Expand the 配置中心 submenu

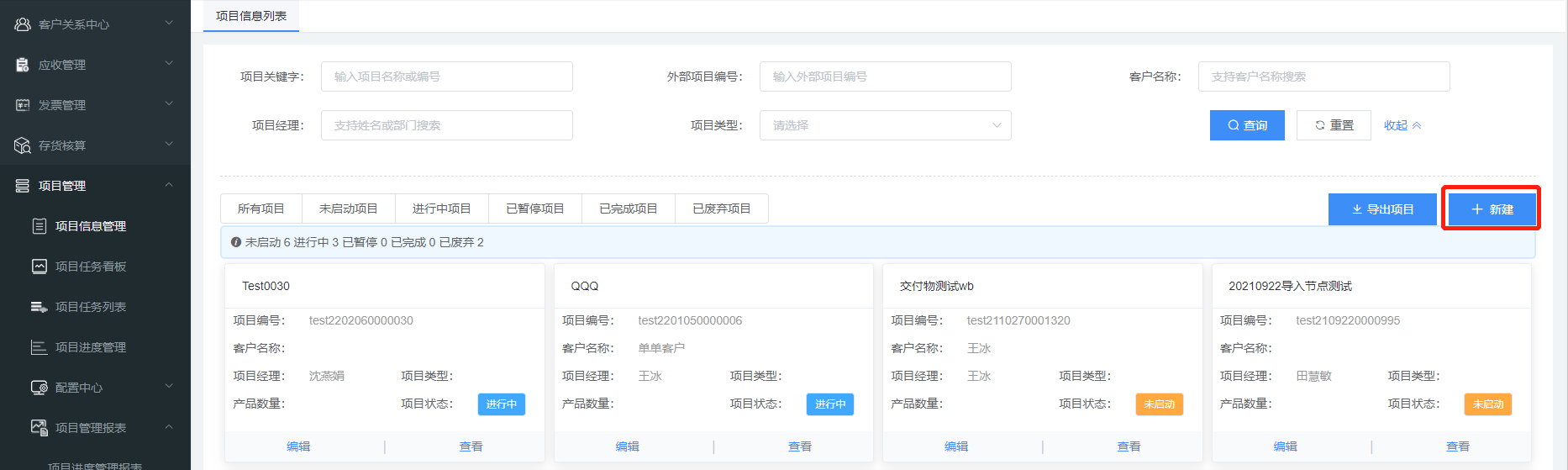(x=169, y=387)
